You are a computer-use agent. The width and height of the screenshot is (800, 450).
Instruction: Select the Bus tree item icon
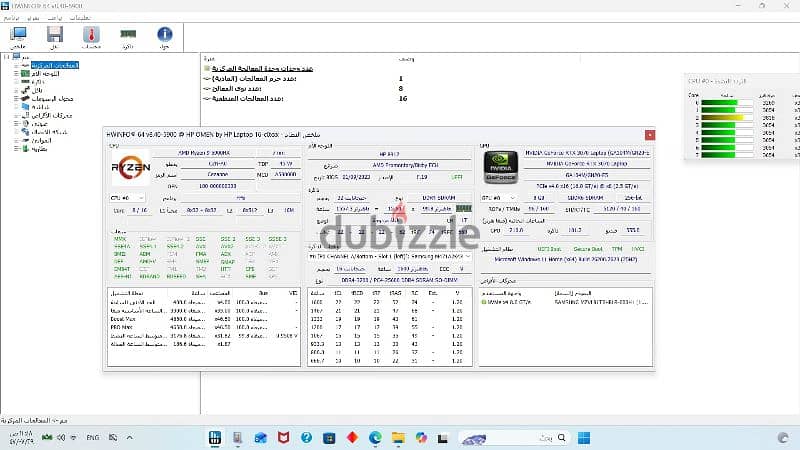coord(25,90)
